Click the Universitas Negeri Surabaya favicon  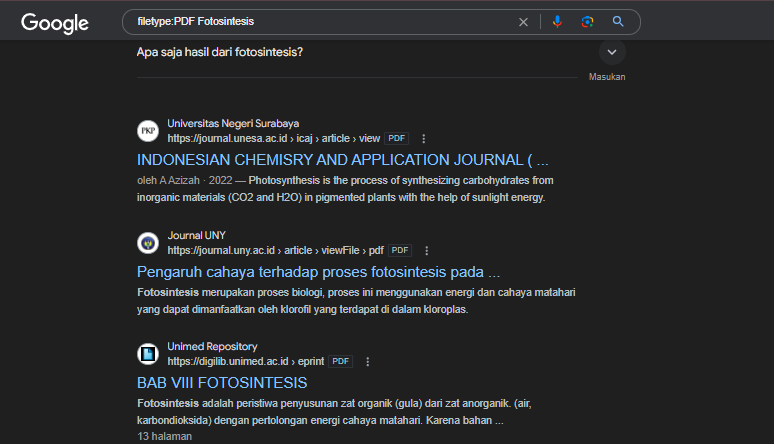pos(148,131)
